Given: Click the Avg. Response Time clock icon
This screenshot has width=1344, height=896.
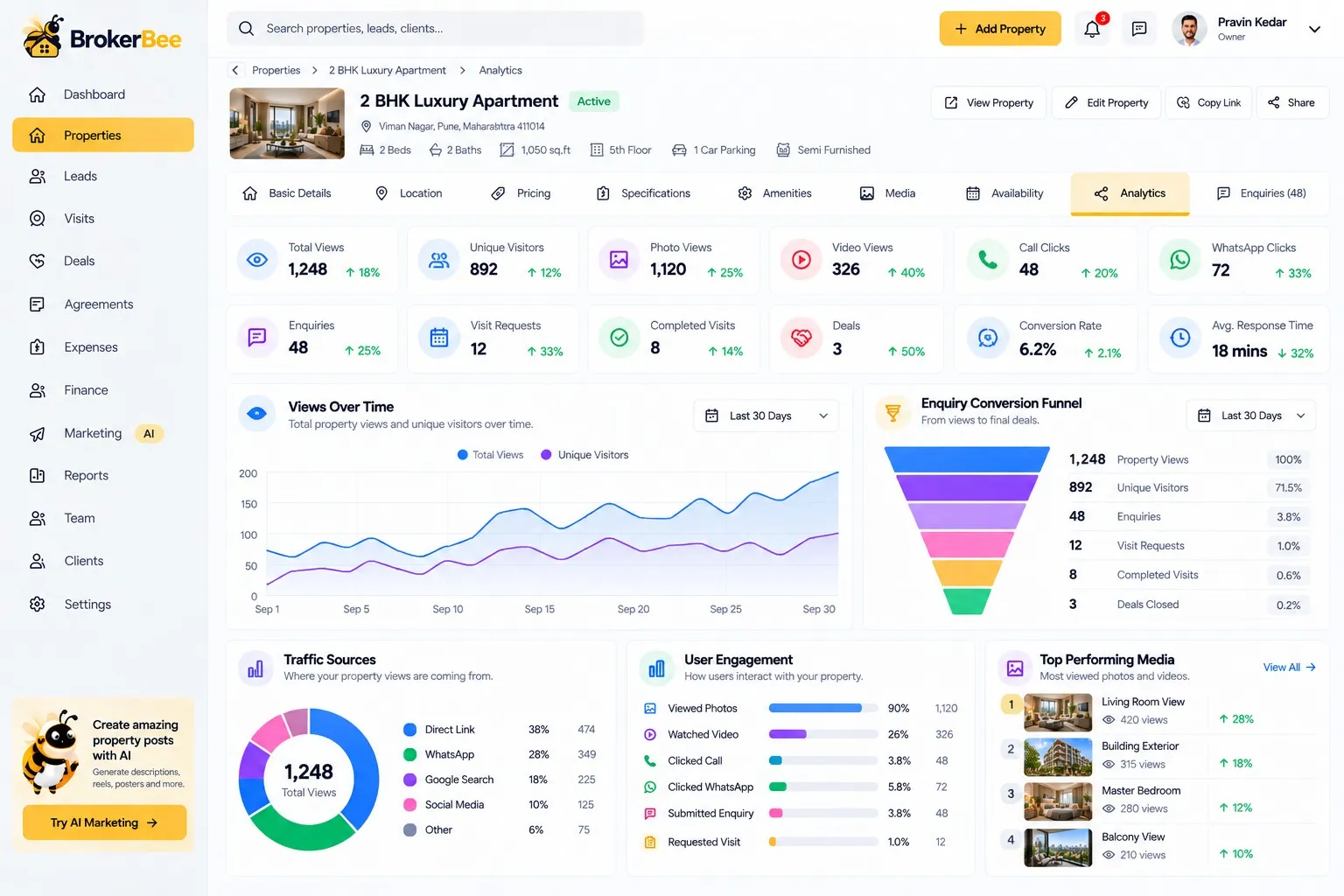Looking at the screenshot, I should pos(1180,338).
